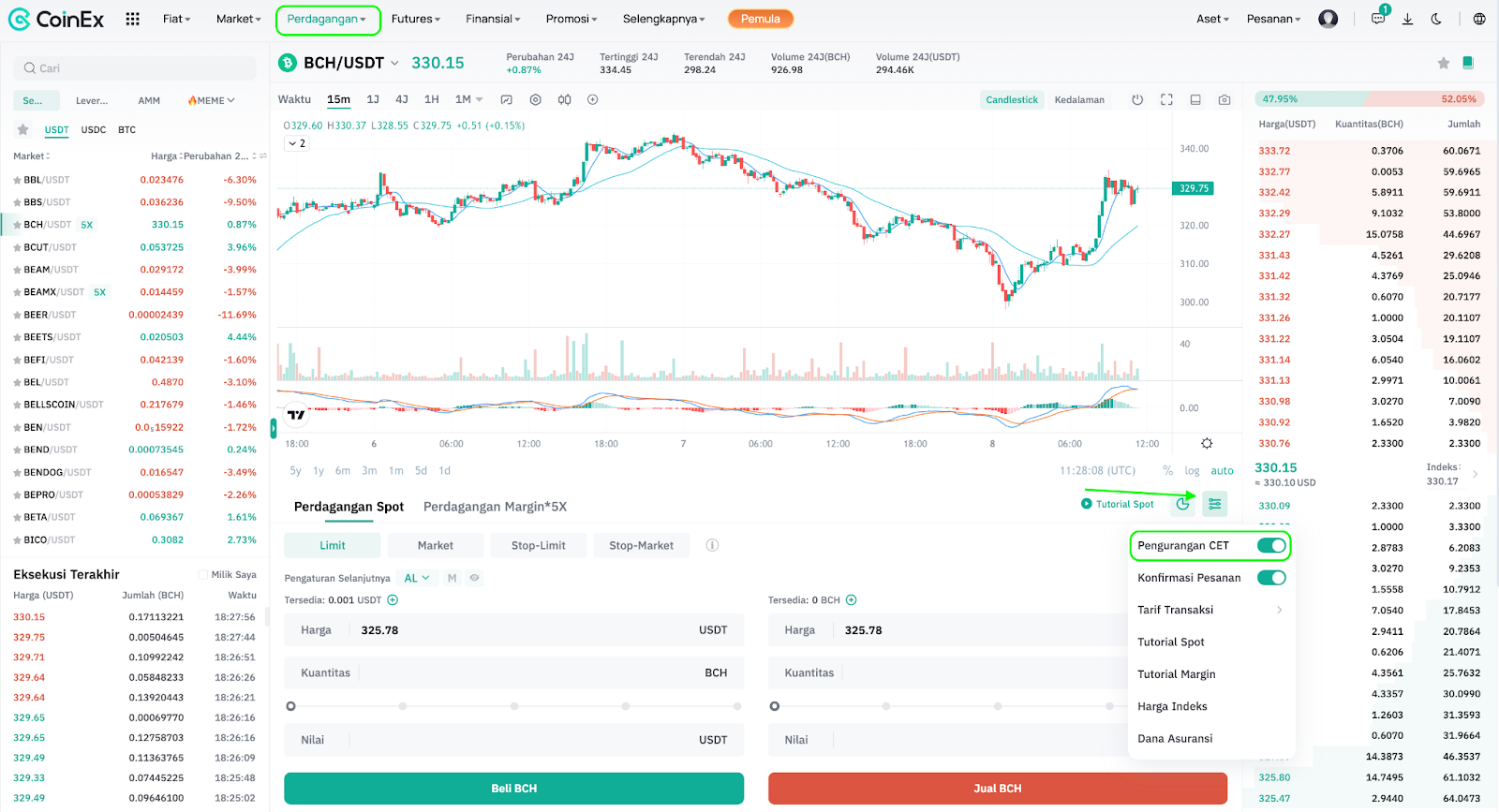
Task: Click the CoinEx logo
Action: [56, 19]
